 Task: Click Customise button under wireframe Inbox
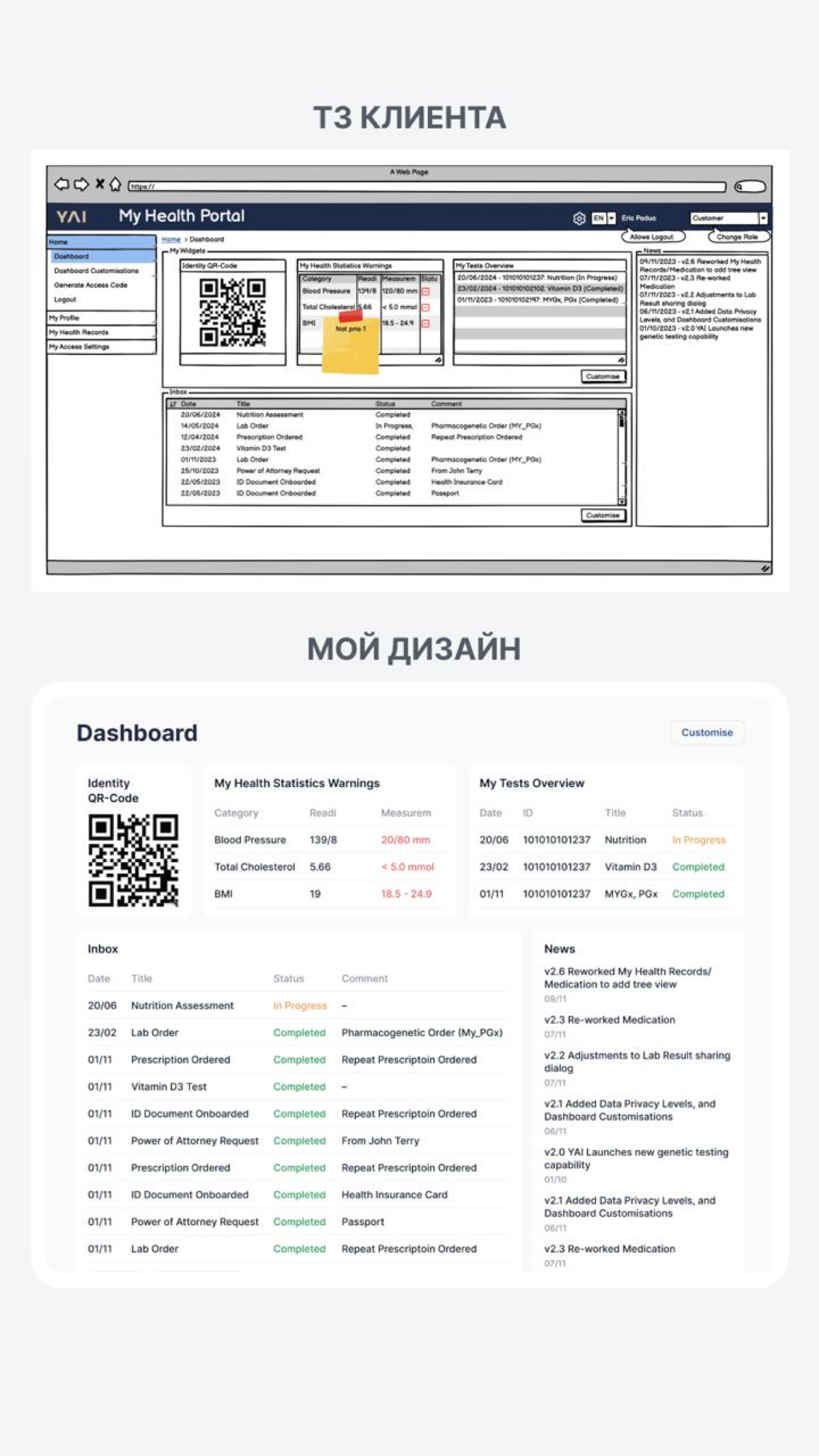603,515
